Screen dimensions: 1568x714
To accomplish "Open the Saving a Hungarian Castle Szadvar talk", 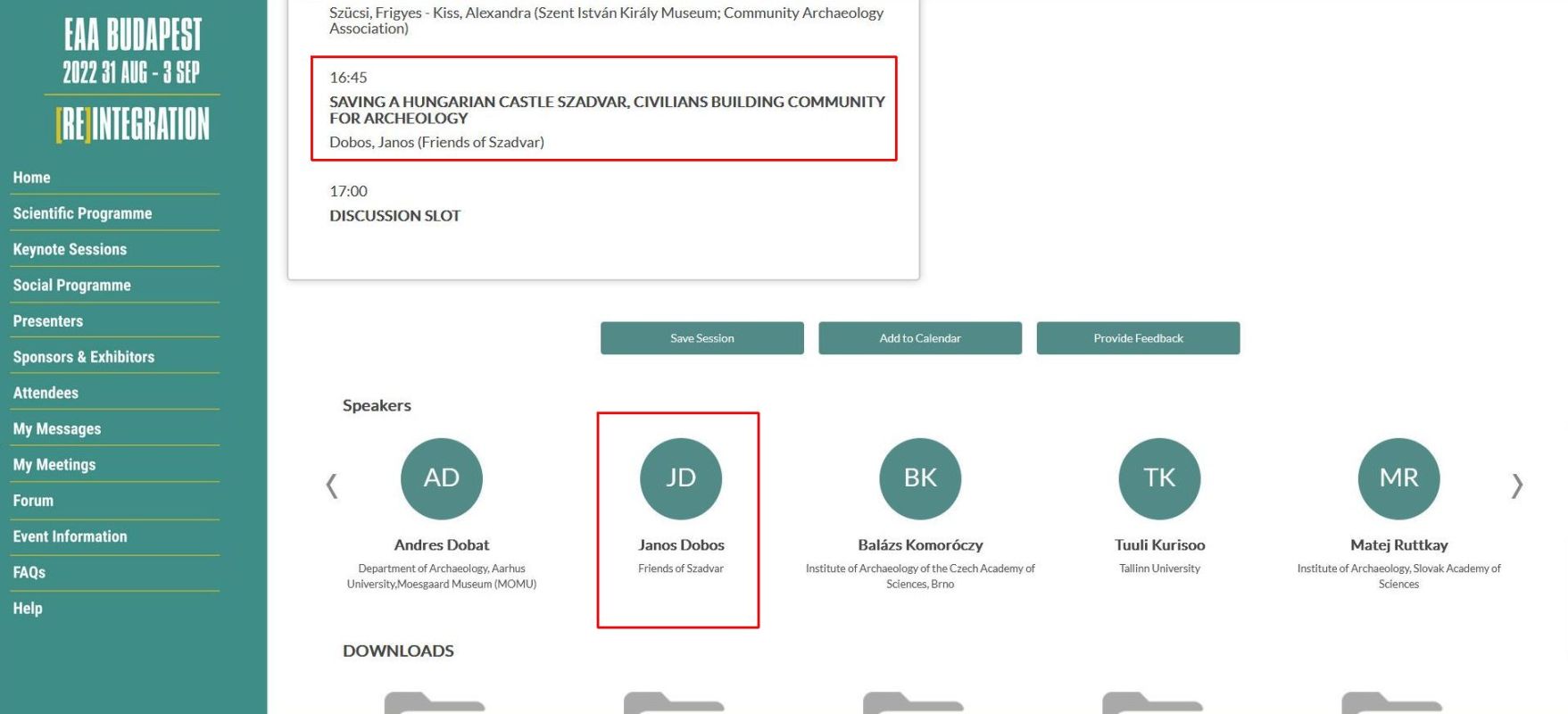I will pos(606,110).
